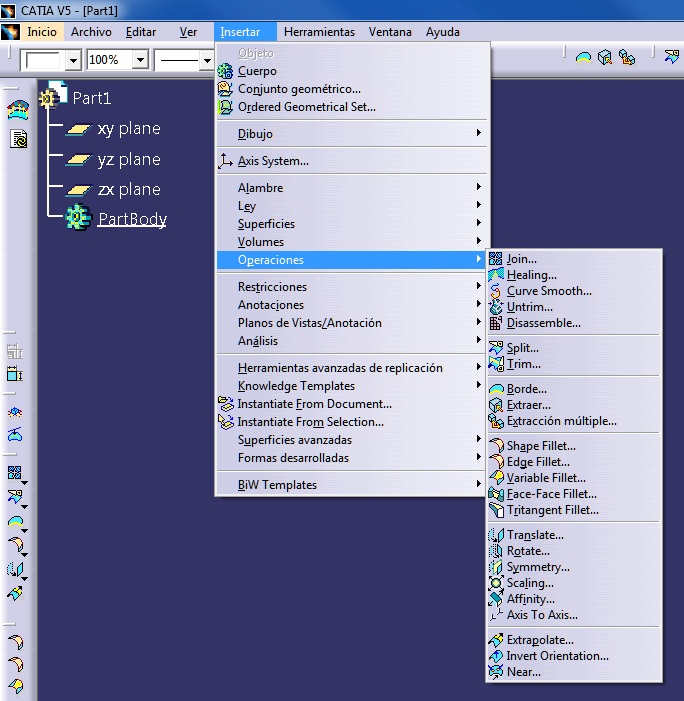The width and height of the screenshot is (684, 701).
Task: Click the Tritangent Fillet icon
Action: pos(495,510)
